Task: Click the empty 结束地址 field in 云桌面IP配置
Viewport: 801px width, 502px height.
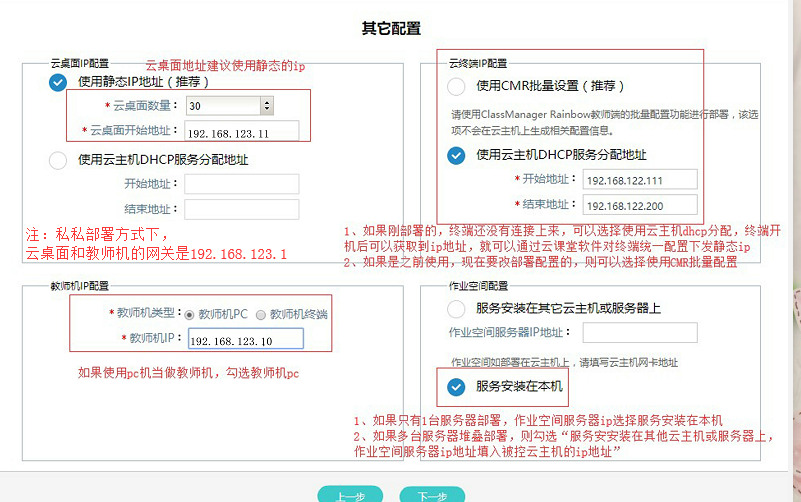Action: (241, 209)
